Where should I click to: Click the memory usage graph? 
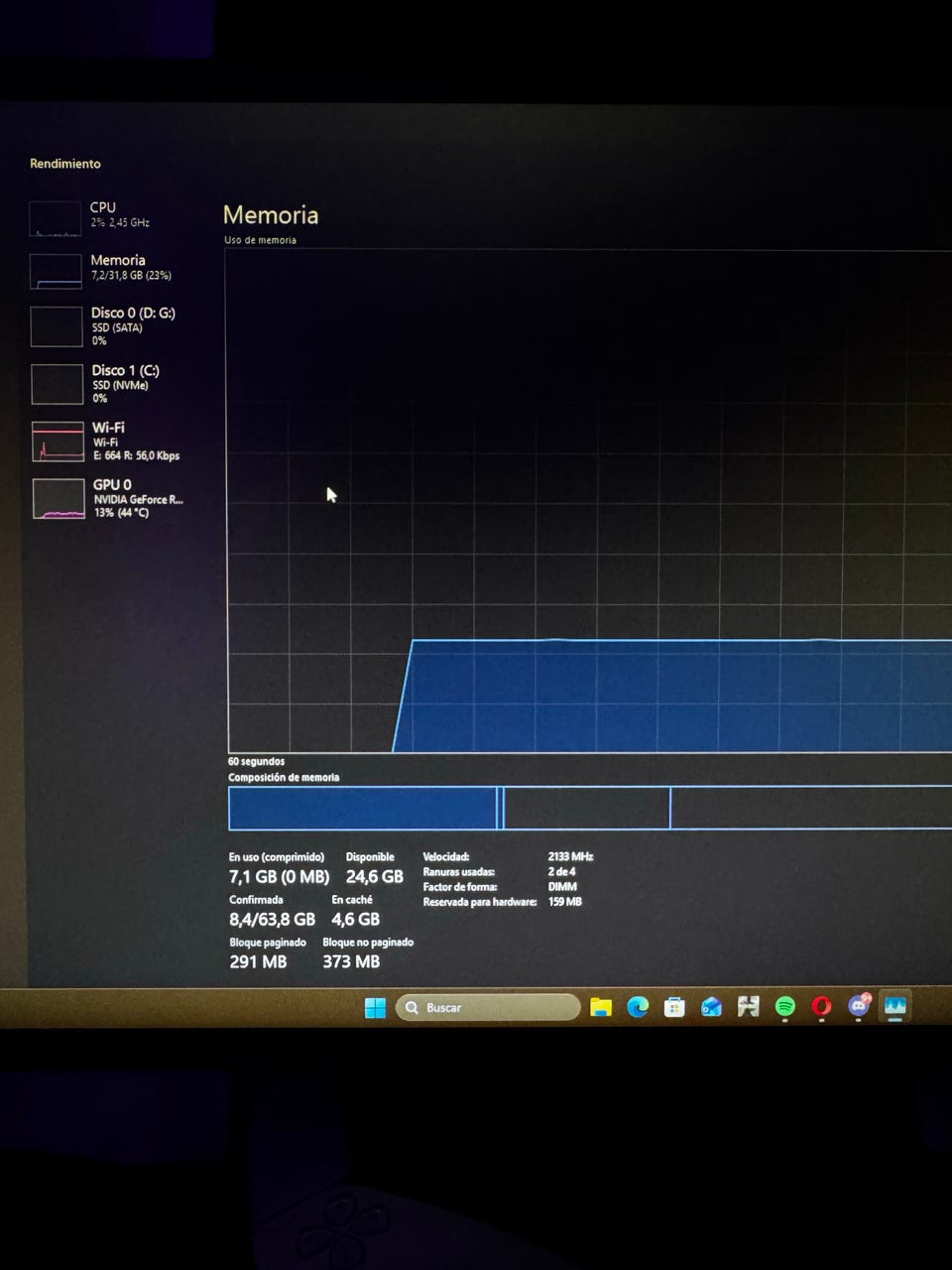(x=589, y=501)
